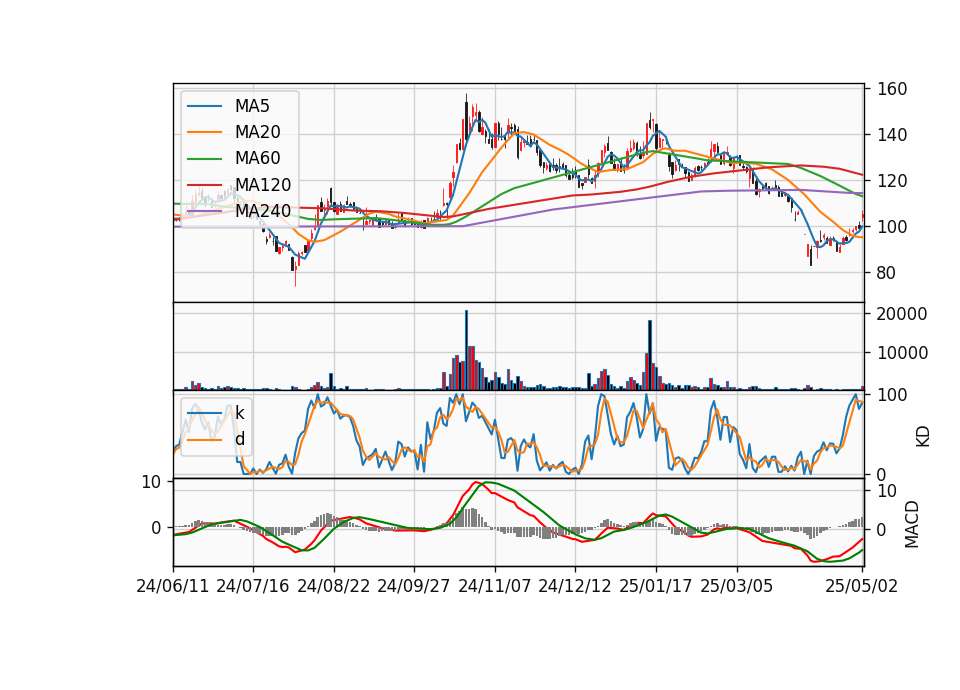This screenshot has height=690, width=960.
Task: Click the orange MA20 legend line sample
Action: 204,132
